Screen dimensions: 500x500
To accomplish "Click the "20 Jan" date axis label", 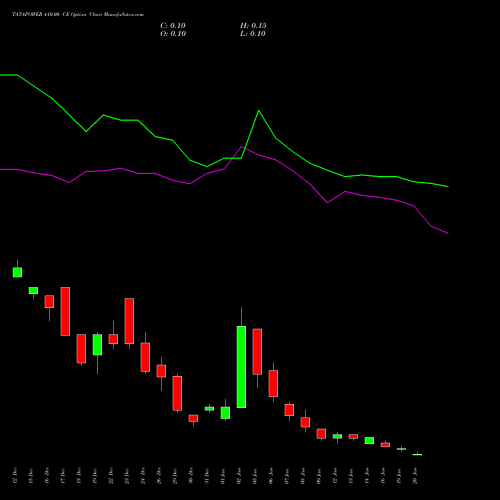I will coord(415,476).
